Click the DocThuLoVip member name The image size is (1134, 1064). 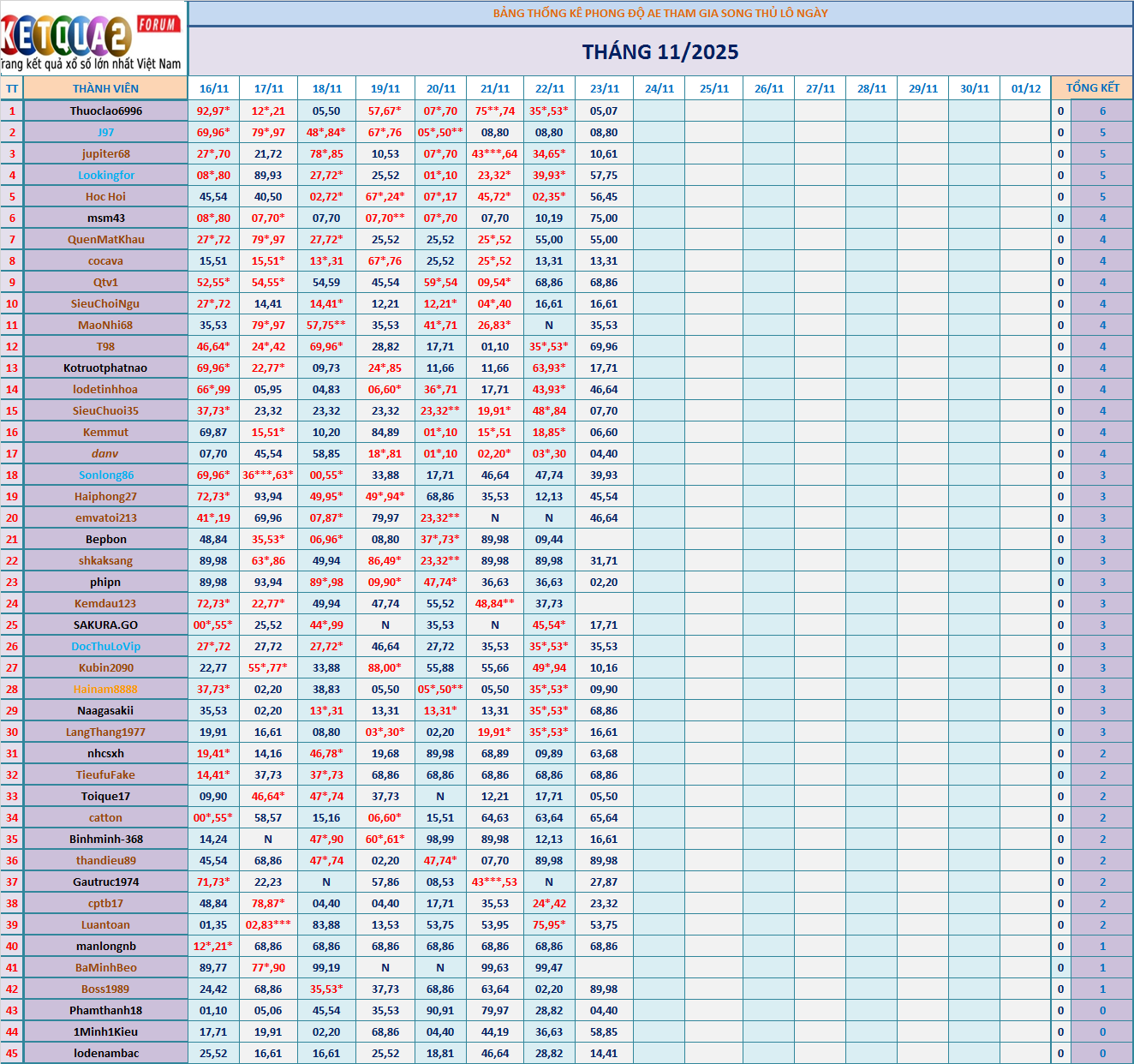pos(106,646)
